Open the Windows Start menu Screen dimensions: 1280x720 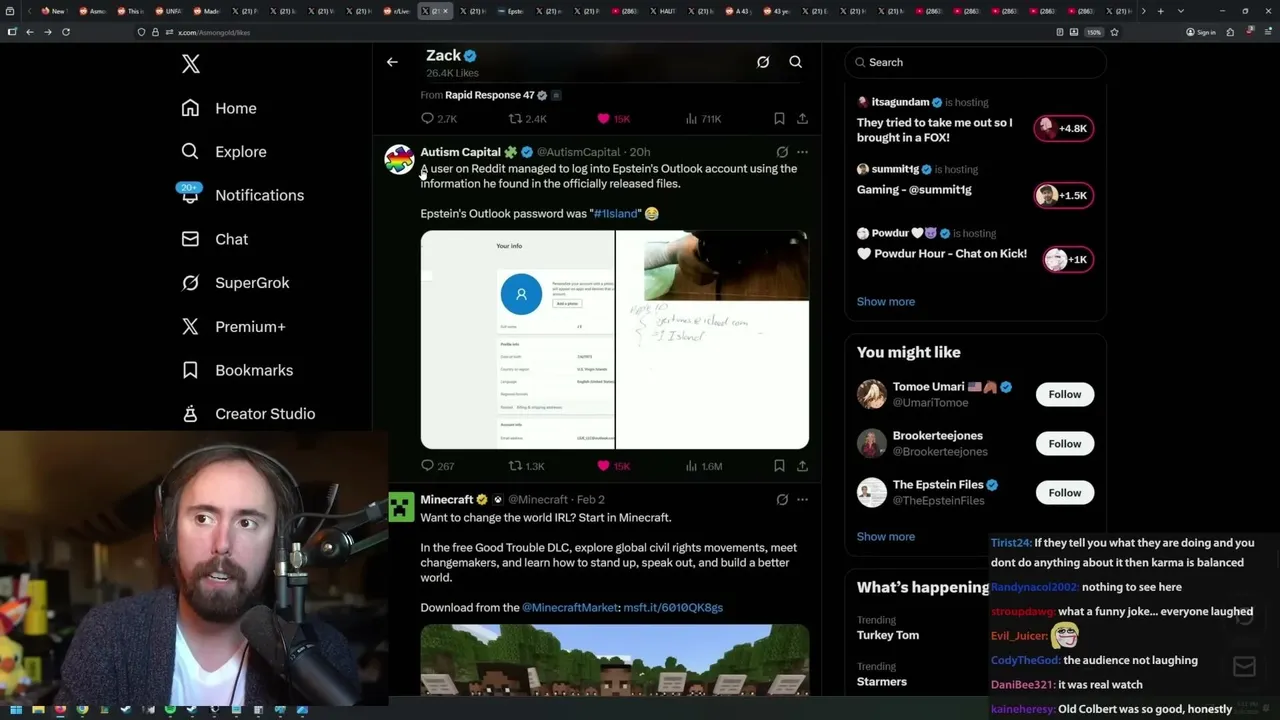(x=15, y=710)
